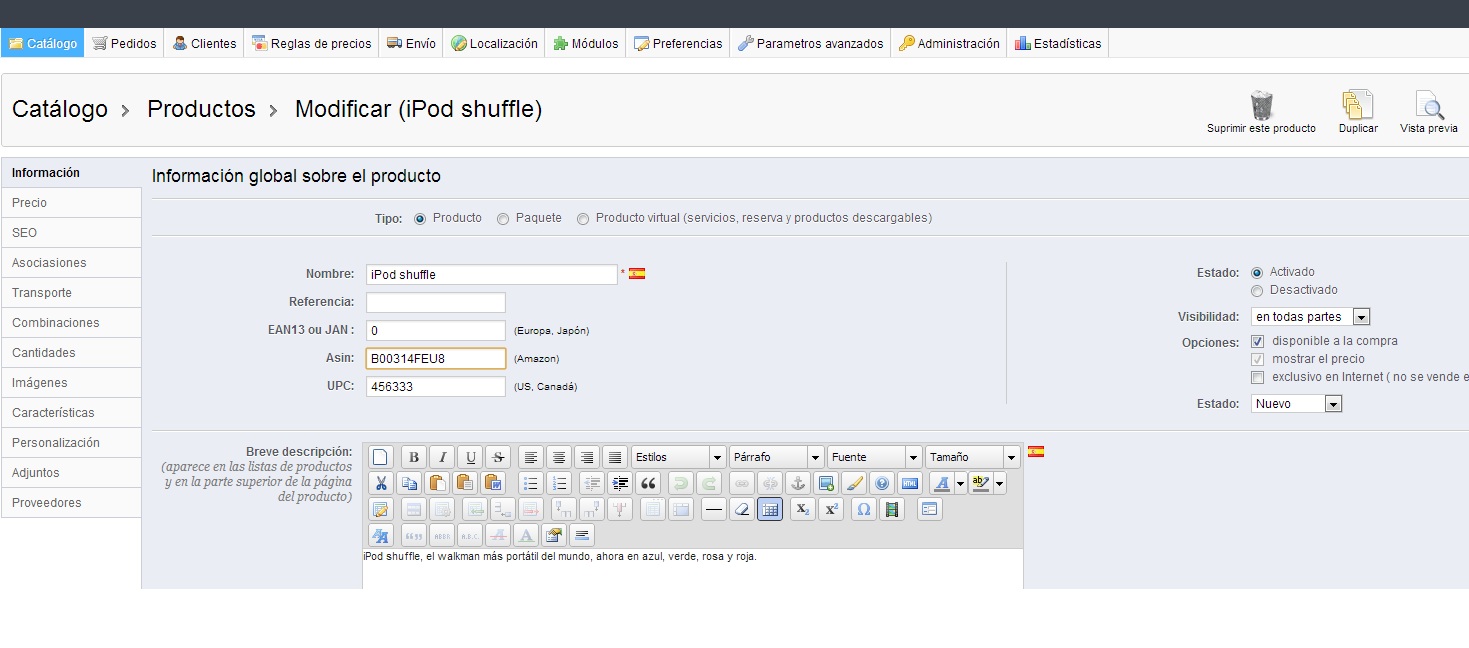Click the Copy icon in editor

click(409, 483)
